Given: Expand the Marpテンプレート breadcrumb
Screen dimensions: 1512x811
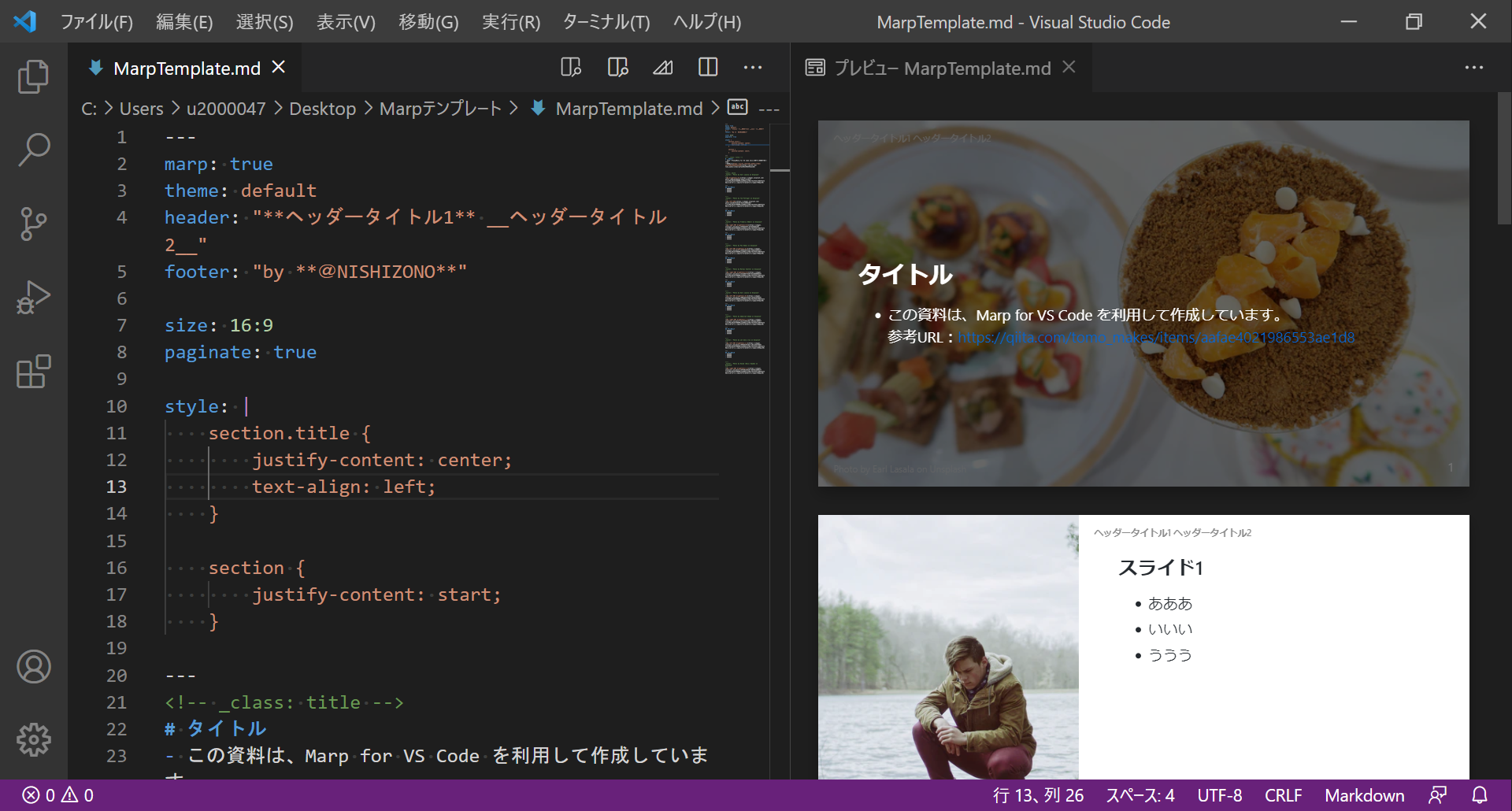Looking at the screenshot, I should pyautogui.click(x=440, y=109).
